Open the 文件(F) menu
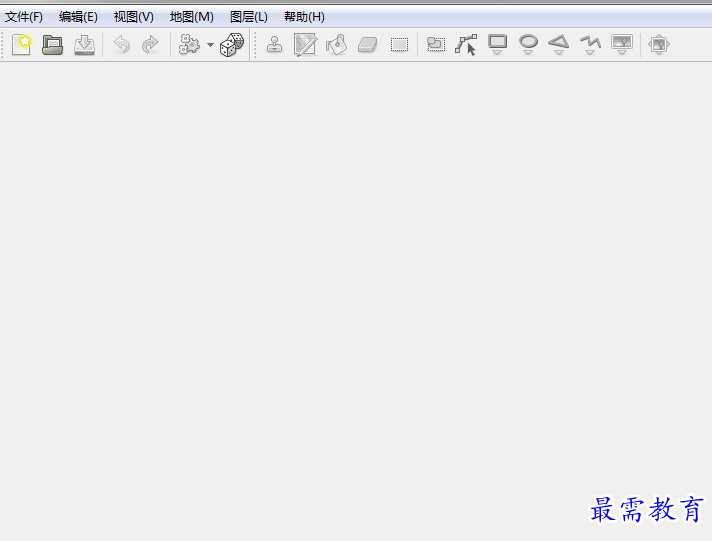 tap(24, 17)
